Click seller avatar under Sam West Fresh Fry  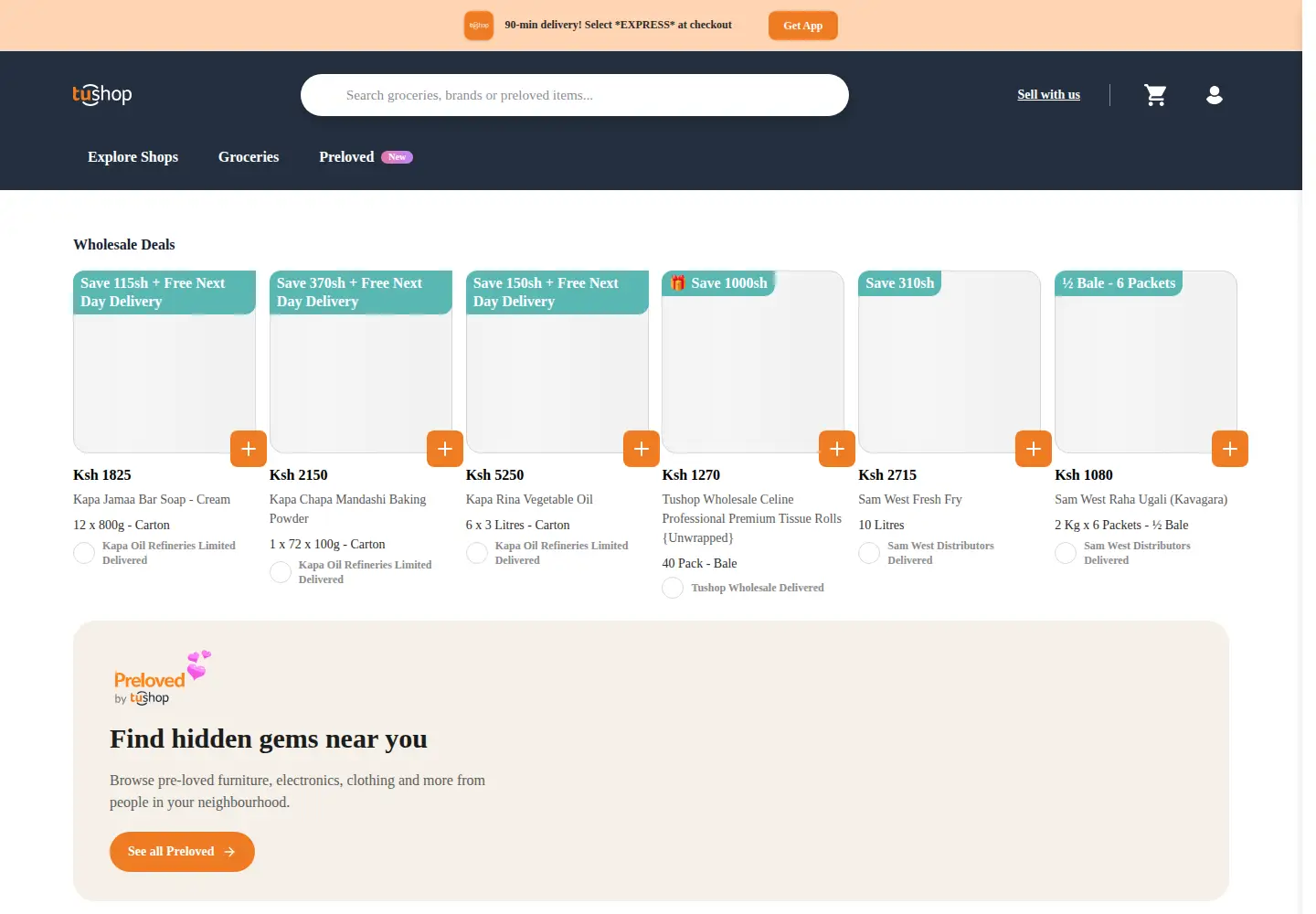coord(869,553)
